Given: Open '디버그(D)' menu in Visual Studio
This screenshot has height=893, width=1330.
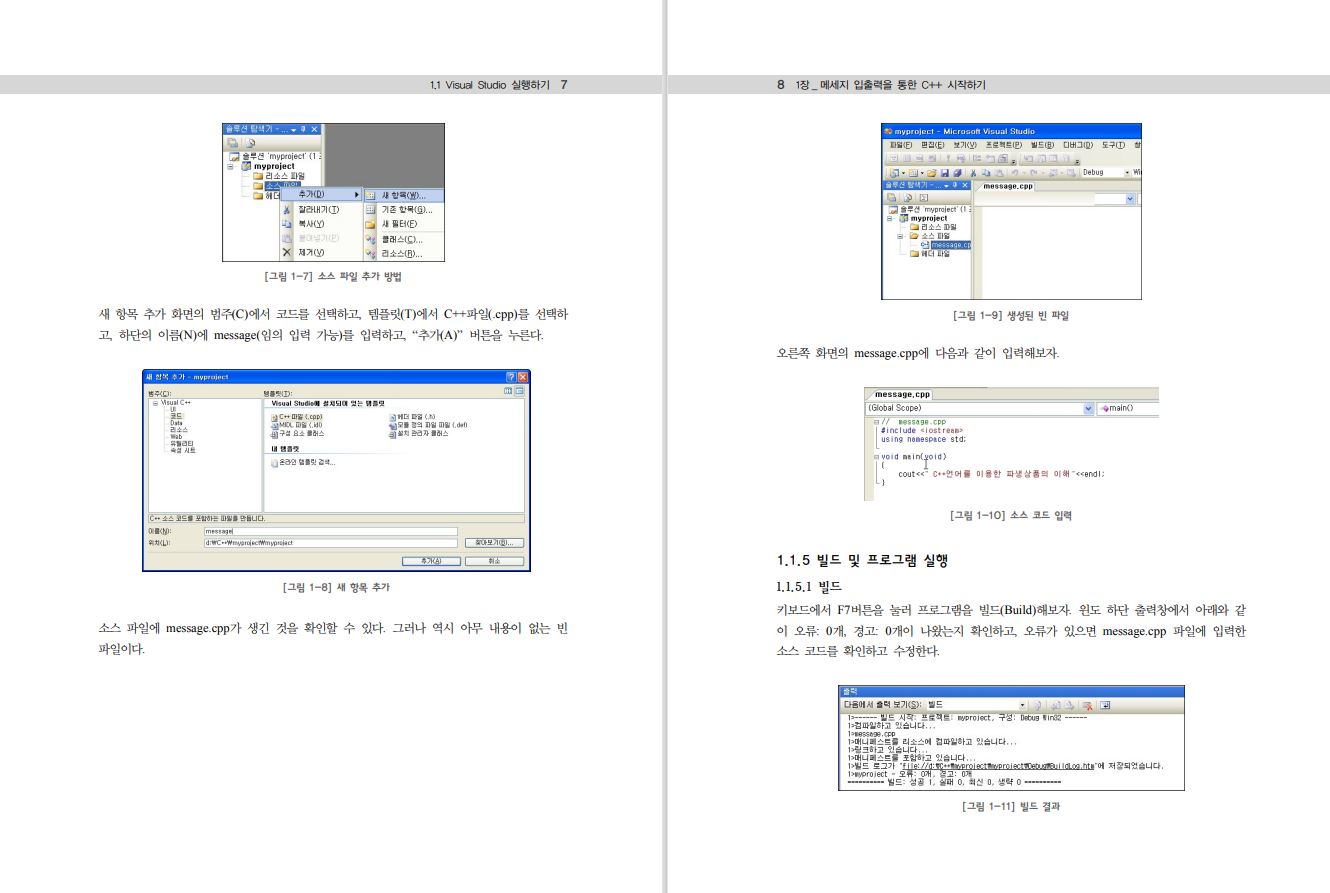Looking at the screenshot, I should pyautogui.click(x=1078, y=145).
